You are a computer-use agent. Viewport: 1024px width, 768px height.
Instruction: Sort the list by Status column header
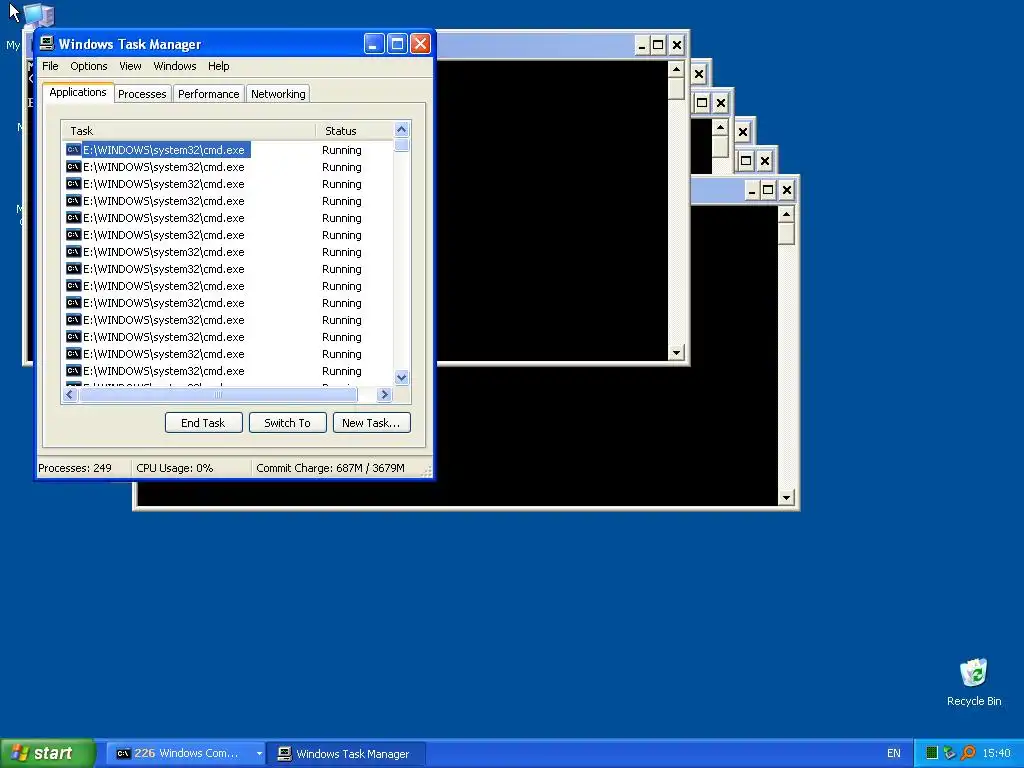click(355, 131)
